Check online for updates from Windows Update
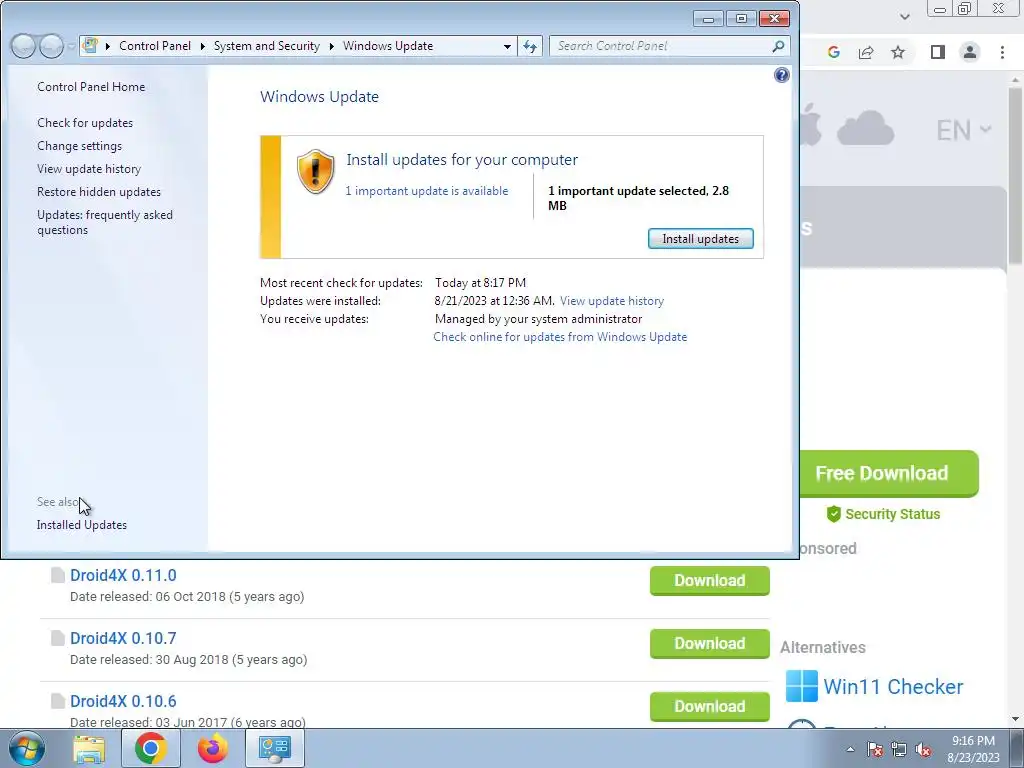 point(560,337)
